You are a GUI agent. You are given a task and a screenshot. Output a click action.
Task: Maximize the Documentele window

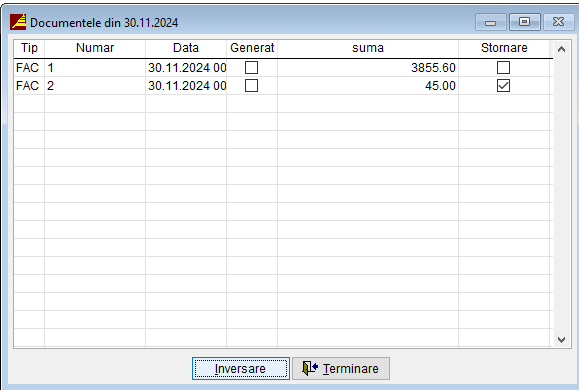coord(524,22)
